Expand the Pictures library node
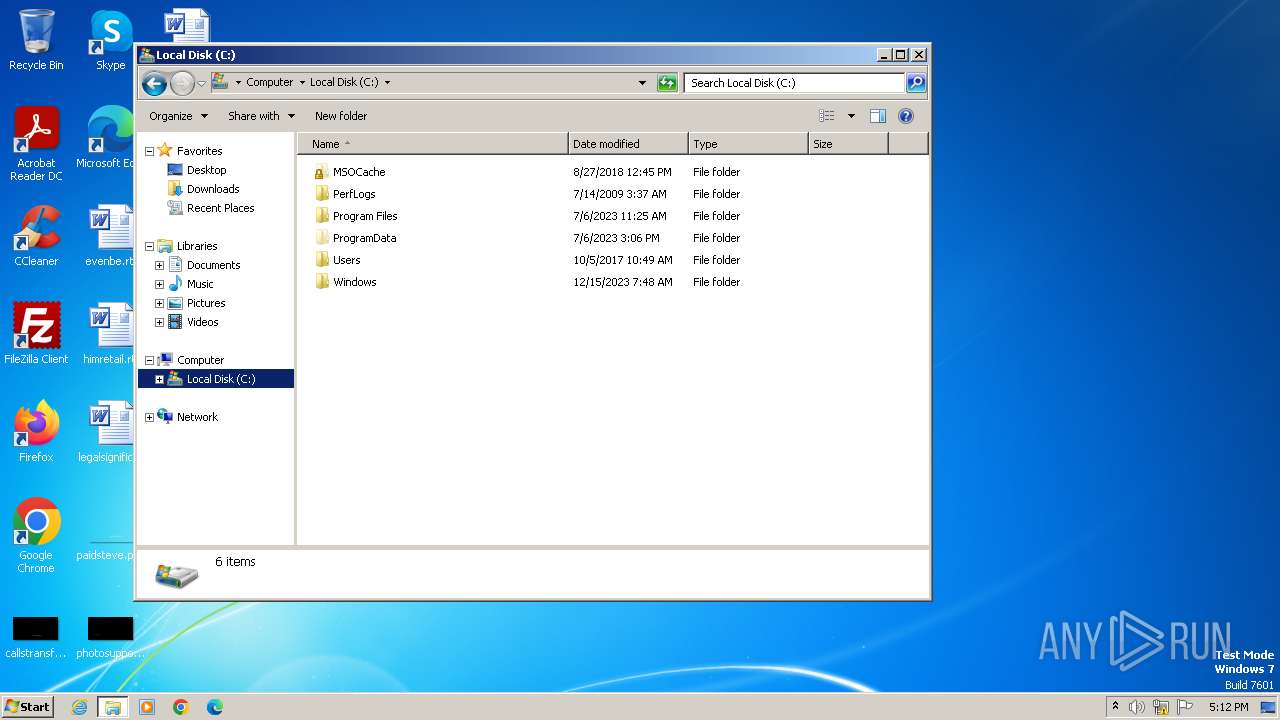The width and height of the screenshot is (1280, 720). (159, 303)
